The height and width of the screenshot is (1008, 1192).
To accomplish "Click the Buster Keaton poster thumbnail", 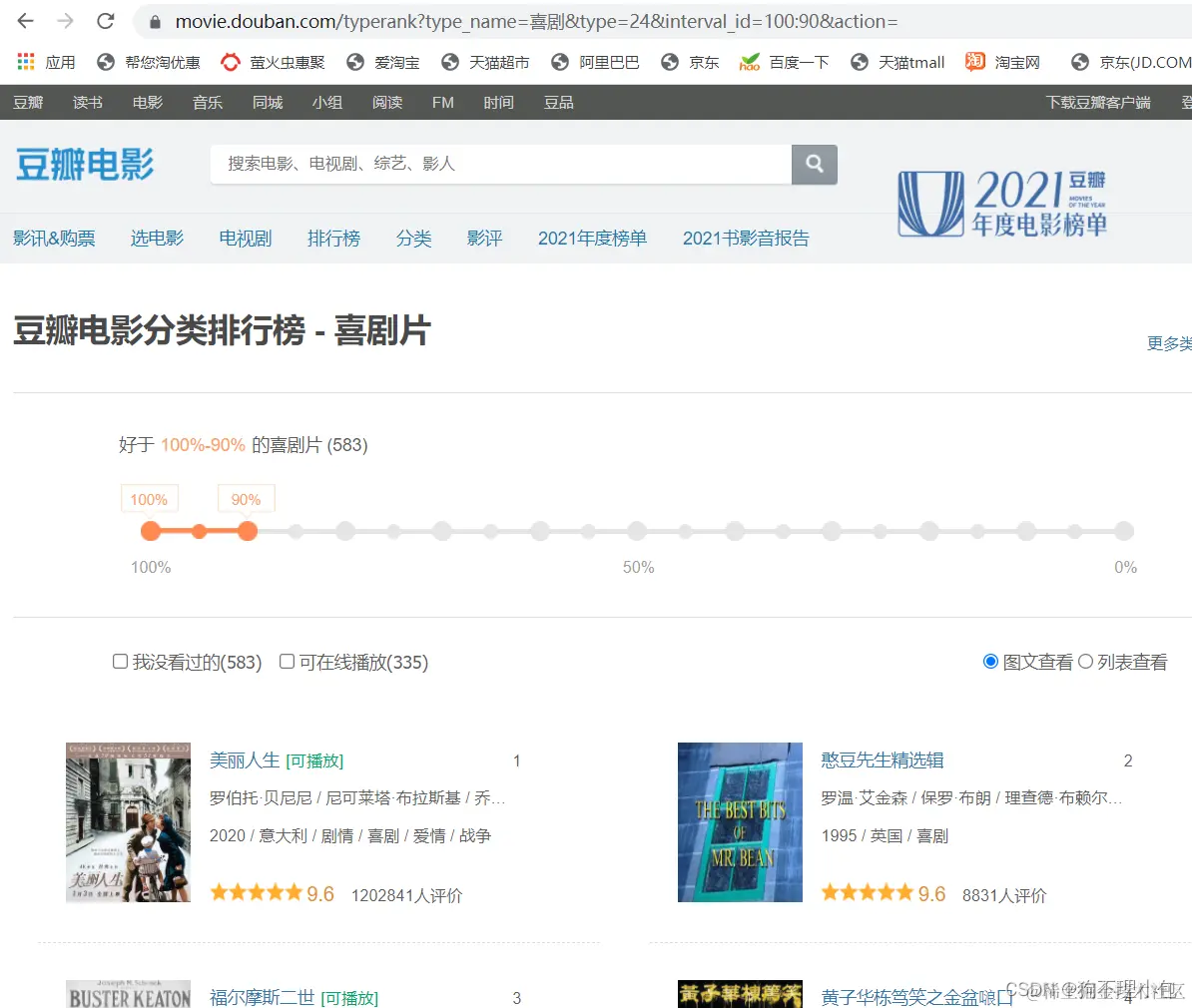I will point(129,994).
